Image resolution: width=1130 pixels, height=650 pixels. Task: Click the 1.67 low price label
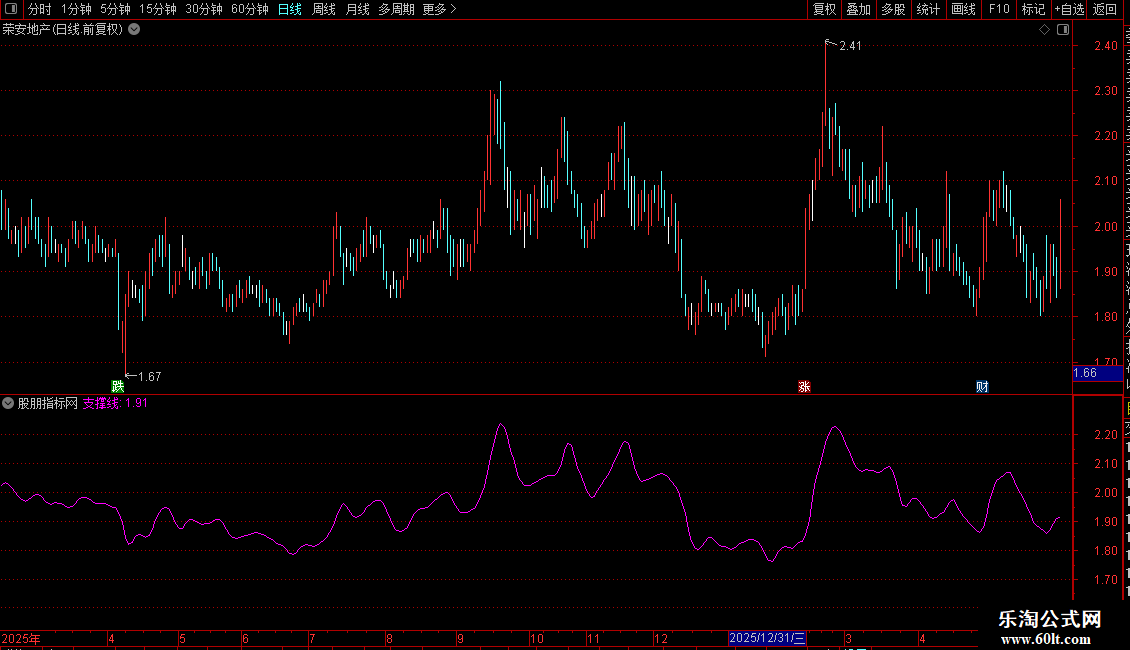(150, 377)
